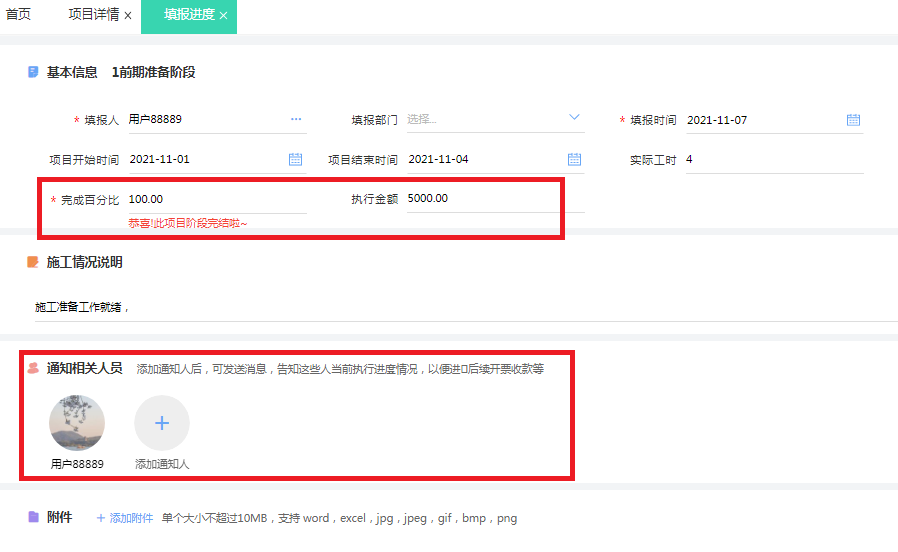The width and height of the screenshot is (898, 552).
Task: Click the 项目开始时间 date 2021-11-01
Action: click(159, 159)
